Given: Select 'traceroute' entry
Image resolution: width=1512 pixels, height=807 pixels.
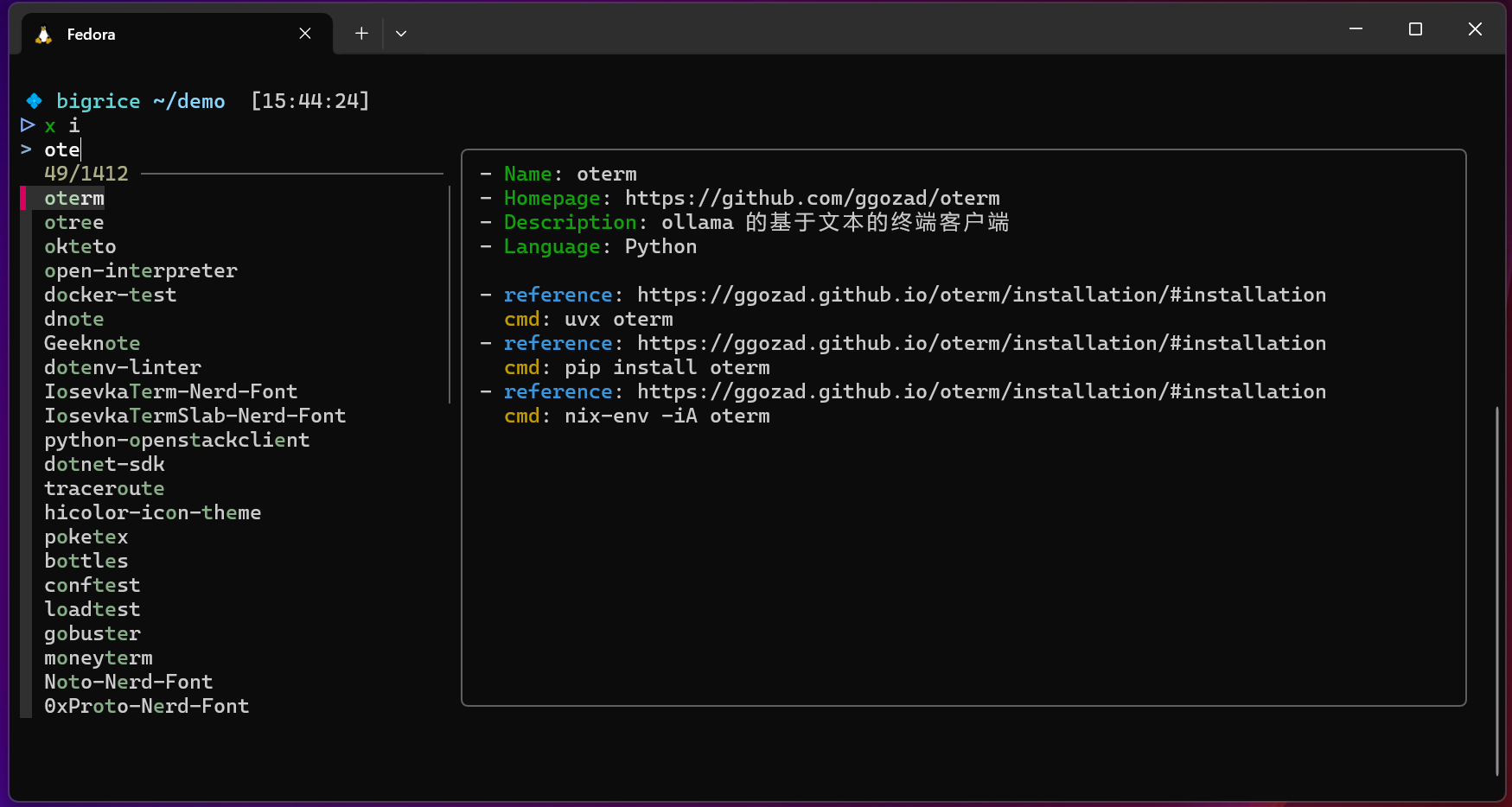Looking at the screenshot, I should click(x=105, y=488).
